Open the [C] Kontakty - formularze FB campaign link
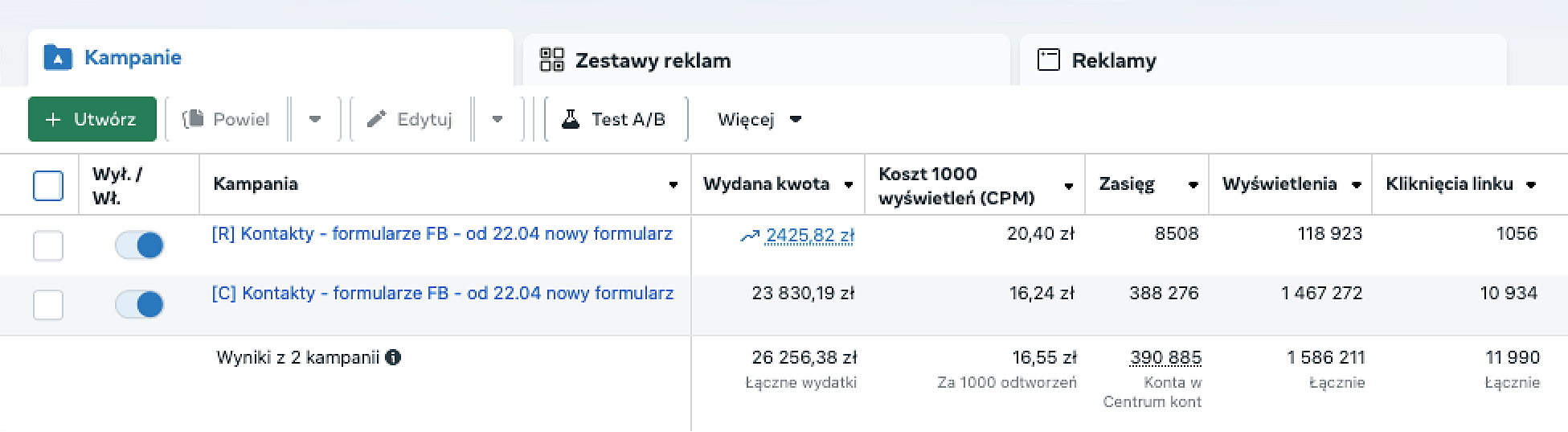The height and width of the screenshot is (432, 1568). (x=442, y=293)
